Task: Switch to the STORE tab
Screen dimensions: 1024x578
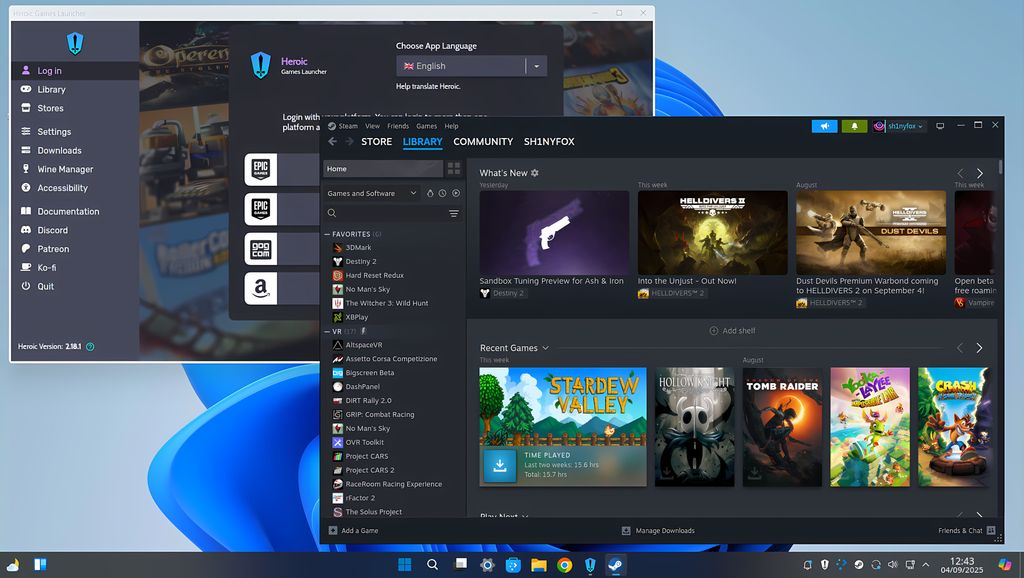Action: 377,142
